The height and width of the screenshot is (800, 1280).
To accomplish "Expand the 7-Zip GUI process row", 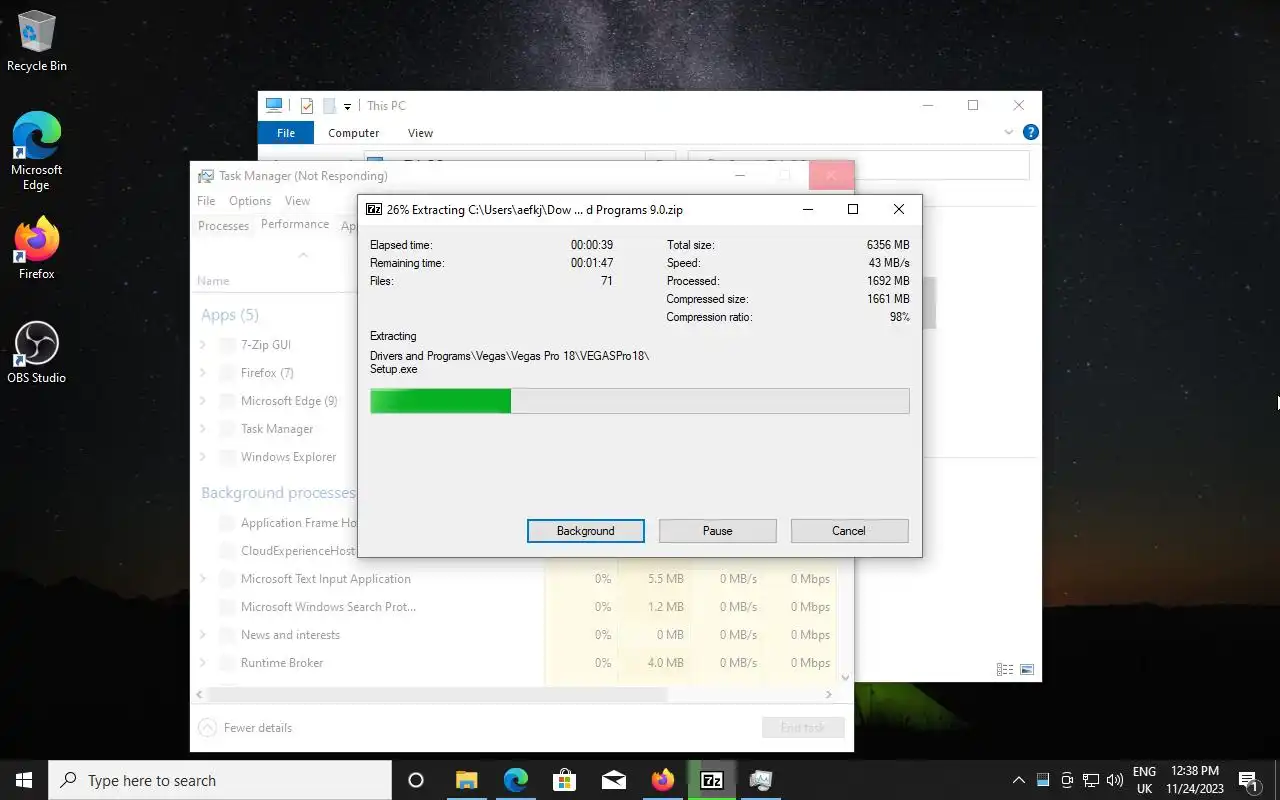I will click(203, 345).
